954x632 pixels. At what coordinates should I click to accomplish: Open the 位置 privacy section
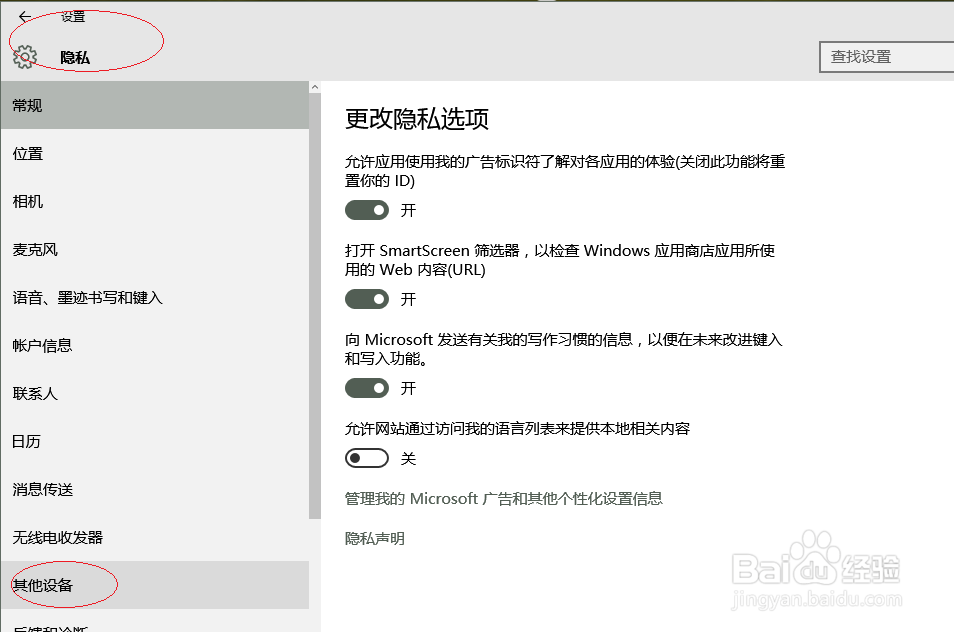(x=155, y=153)
